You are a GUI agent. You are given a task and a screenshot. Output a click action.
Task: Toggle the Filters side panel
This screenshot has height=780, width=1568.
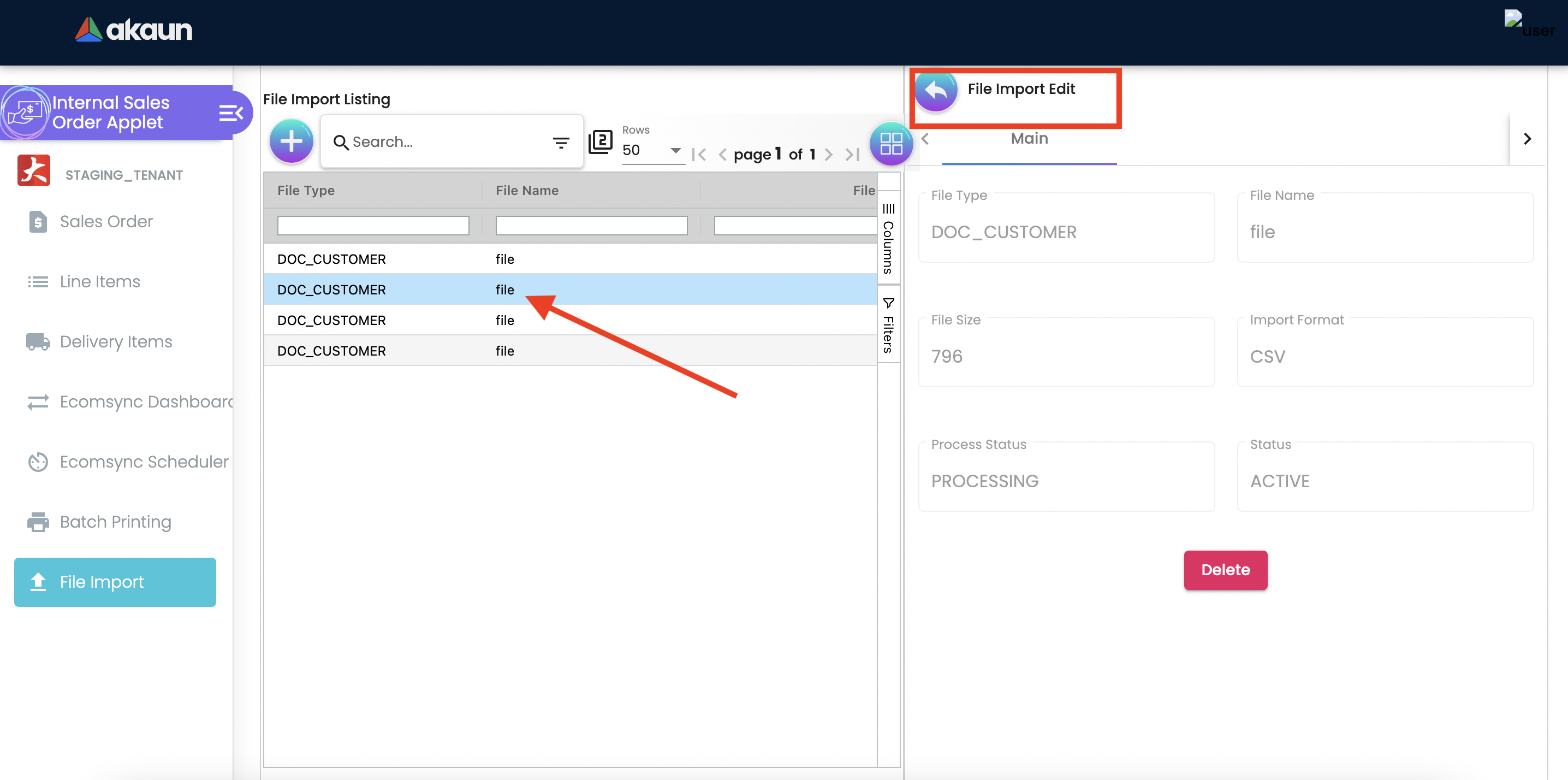click(888, 325)
